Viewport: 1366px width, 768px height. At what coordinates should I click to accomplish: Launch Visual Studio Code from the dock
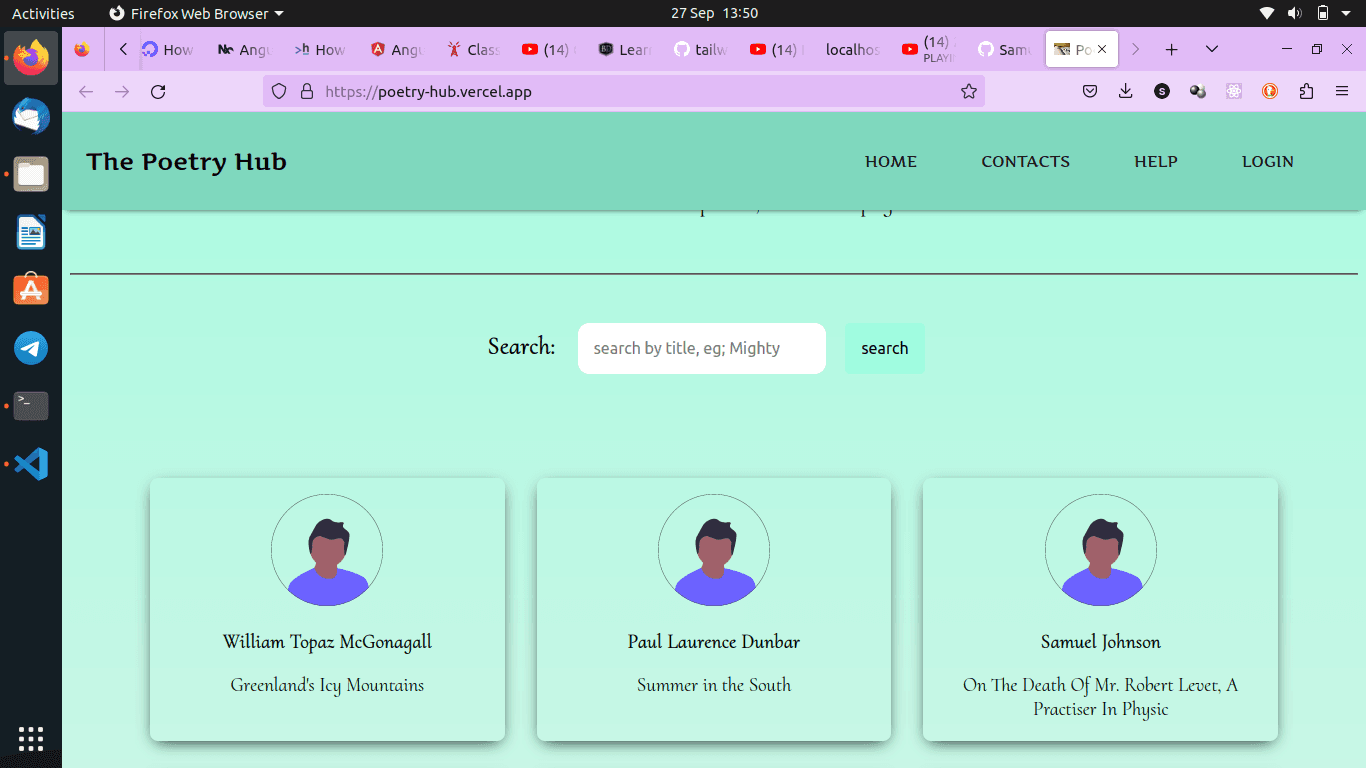click(x=31, y=464)
